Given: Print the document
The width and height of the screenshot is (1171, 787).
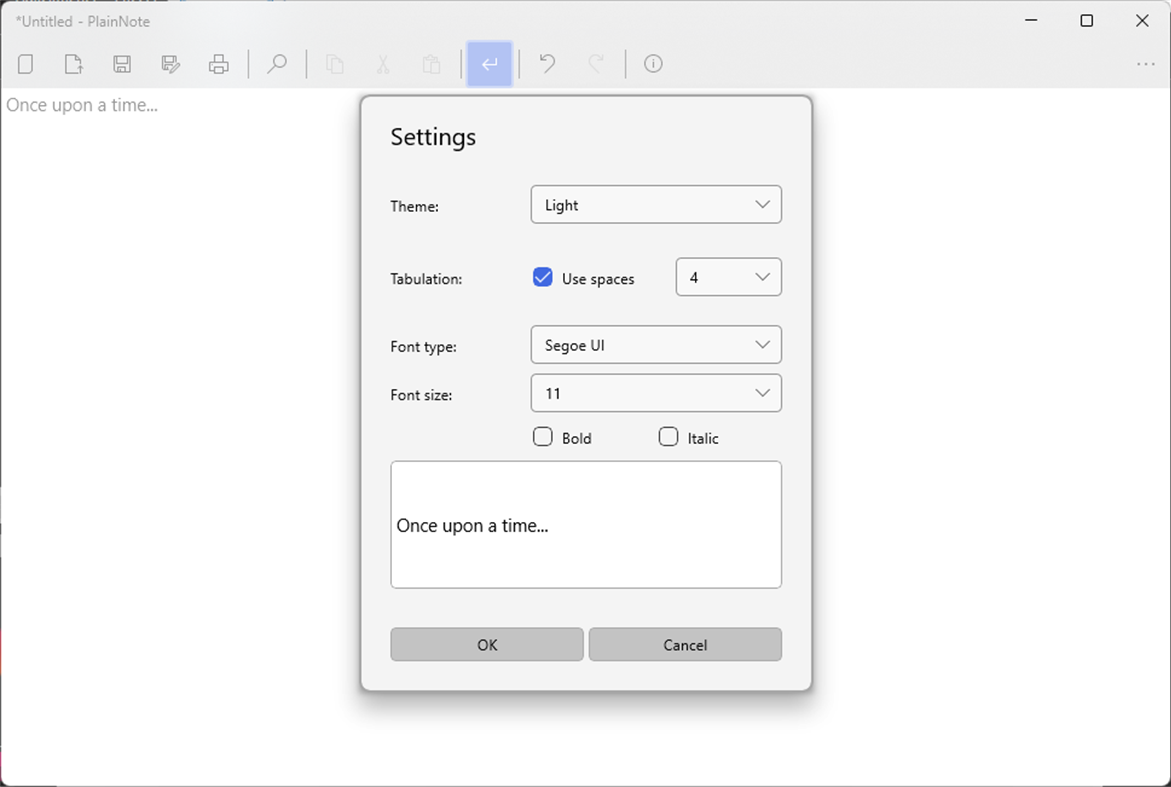Looking at the screenshot, I should pos(219,63).
